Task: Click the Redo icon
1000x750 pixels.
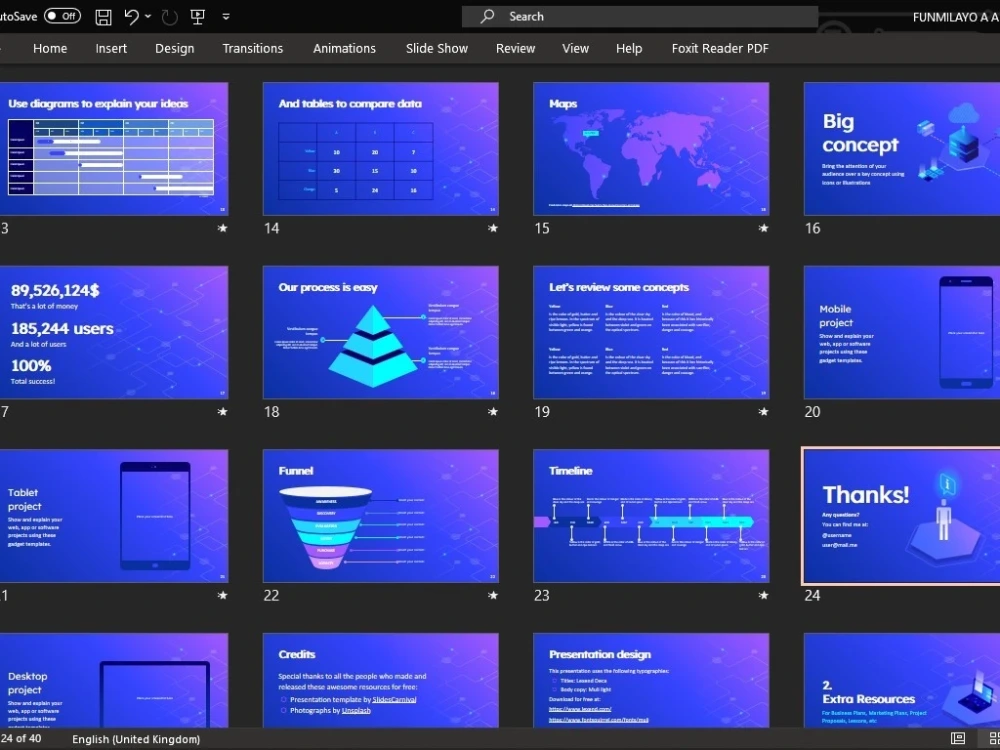Action: tap(169, 17)
